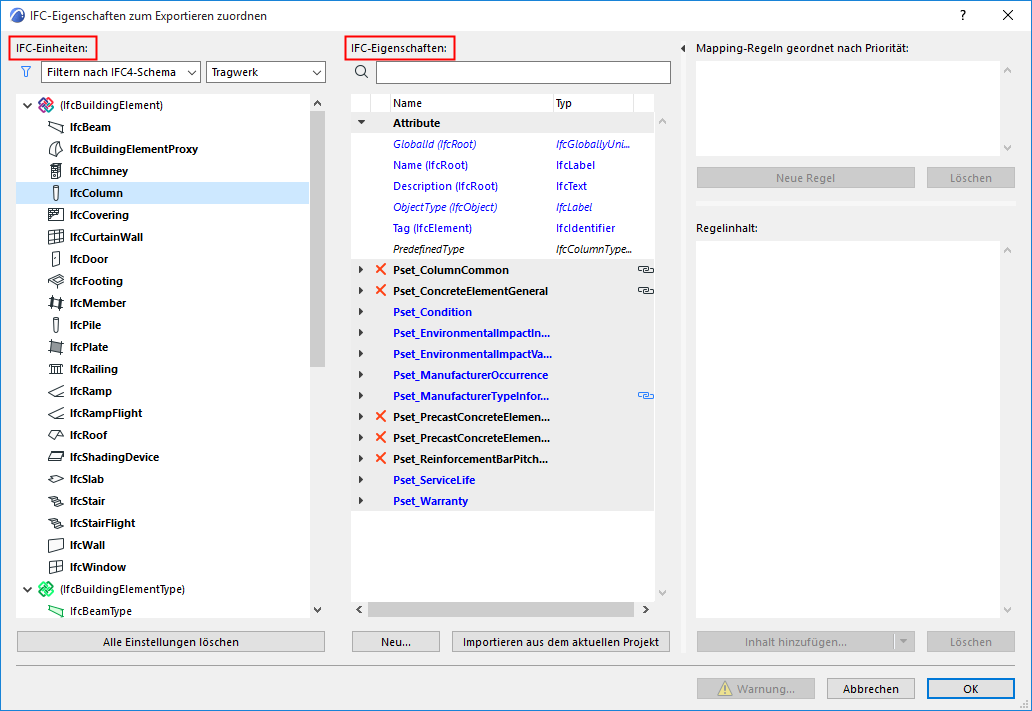Expand Pset_ColumnCommon
This screenshot has width=1032, height=711.
click(361, 269)
